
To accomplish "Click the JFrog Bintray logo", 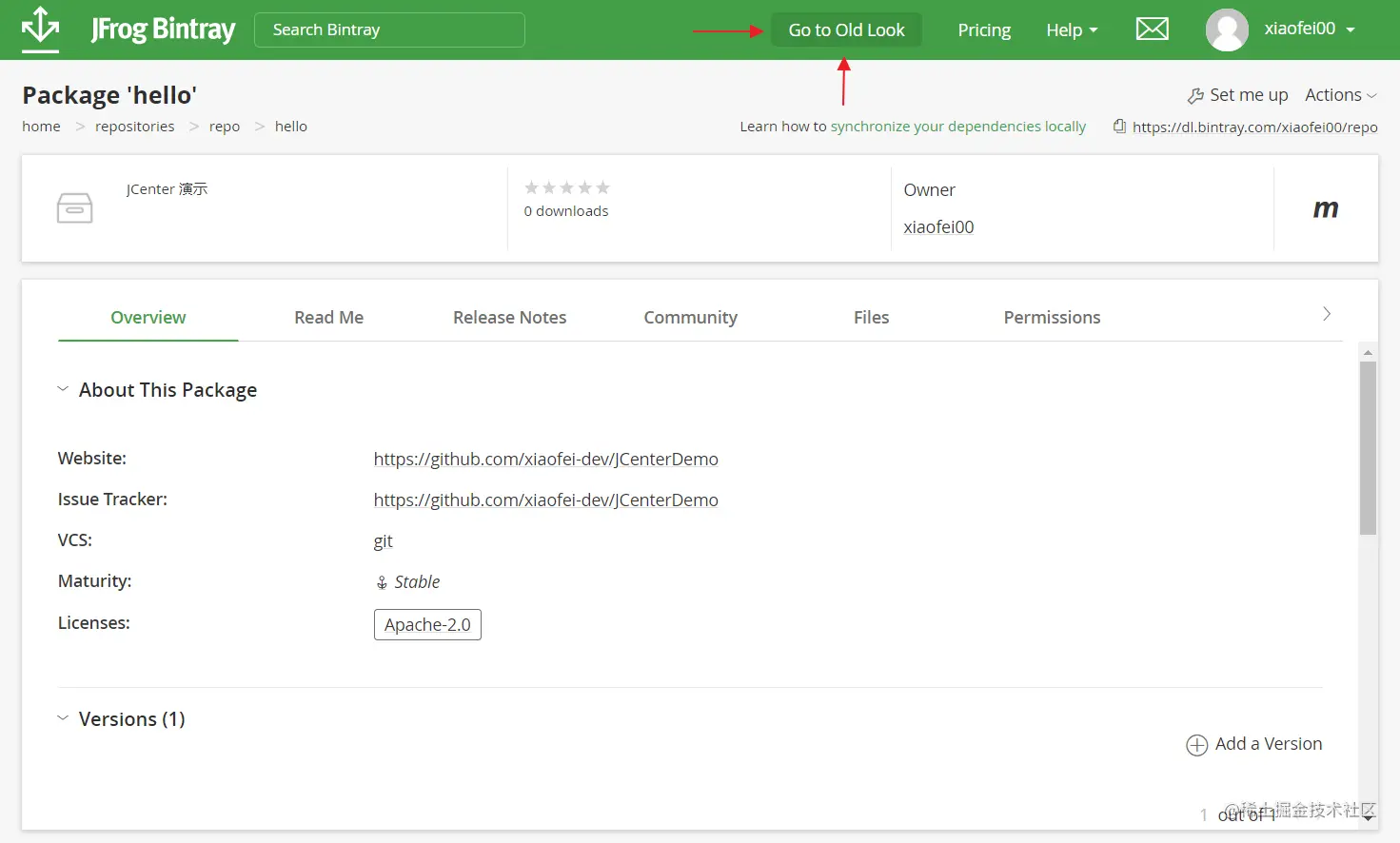I will coord(128,29).
